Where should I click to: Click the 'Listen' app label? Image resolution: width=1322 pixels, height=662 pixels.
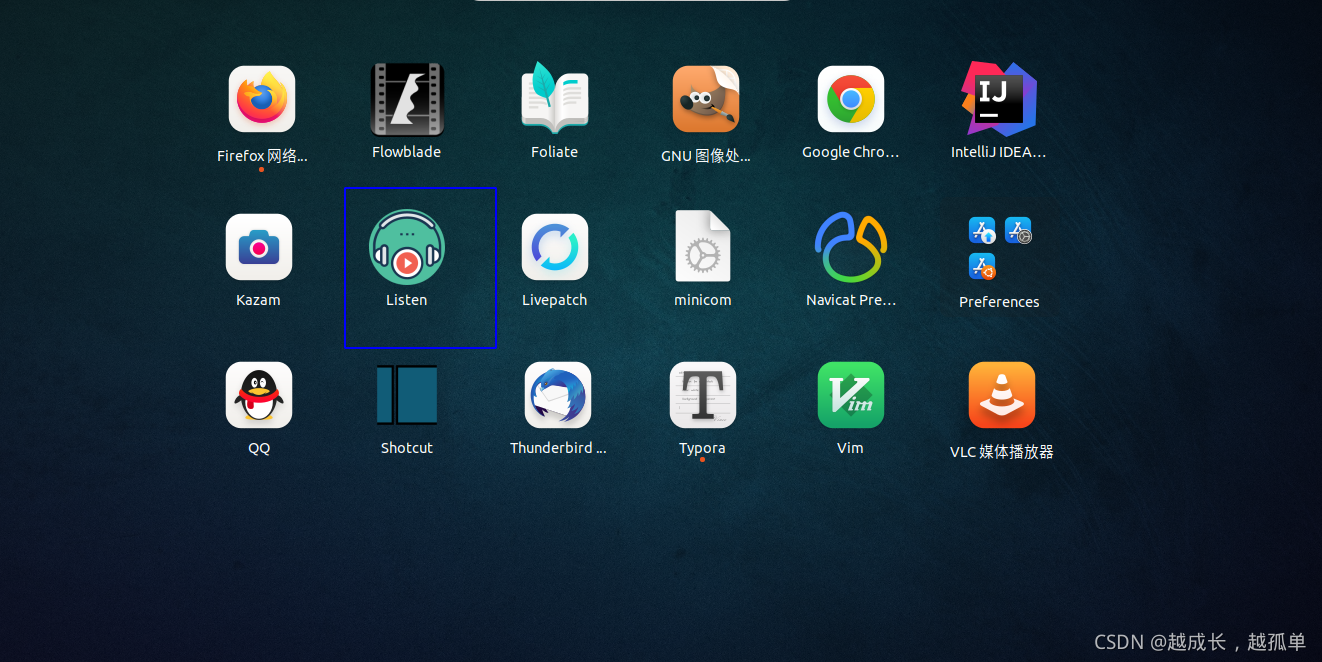coord(407,300)
